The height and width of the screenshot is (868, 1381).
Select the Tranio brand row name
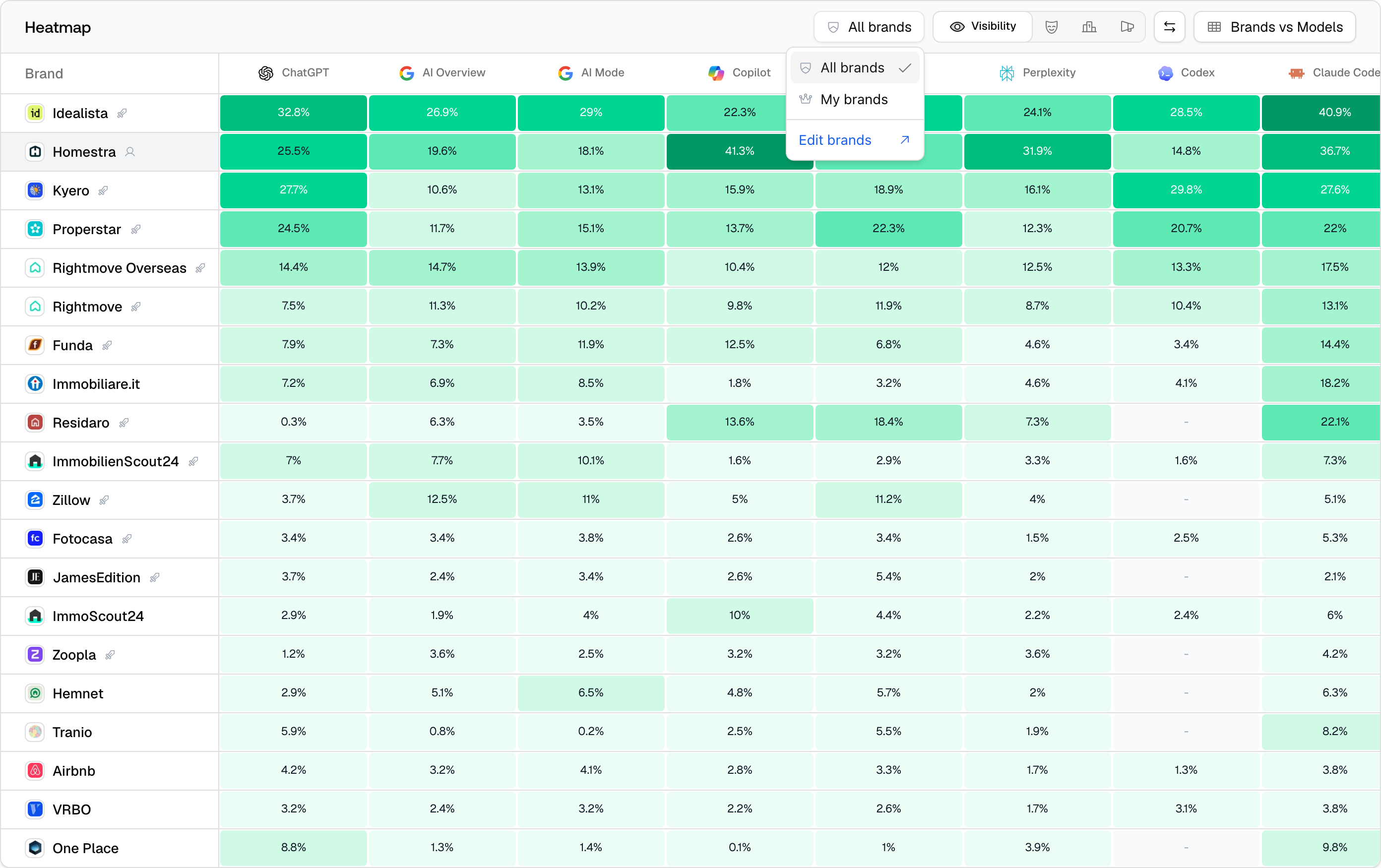click(72, 732)
